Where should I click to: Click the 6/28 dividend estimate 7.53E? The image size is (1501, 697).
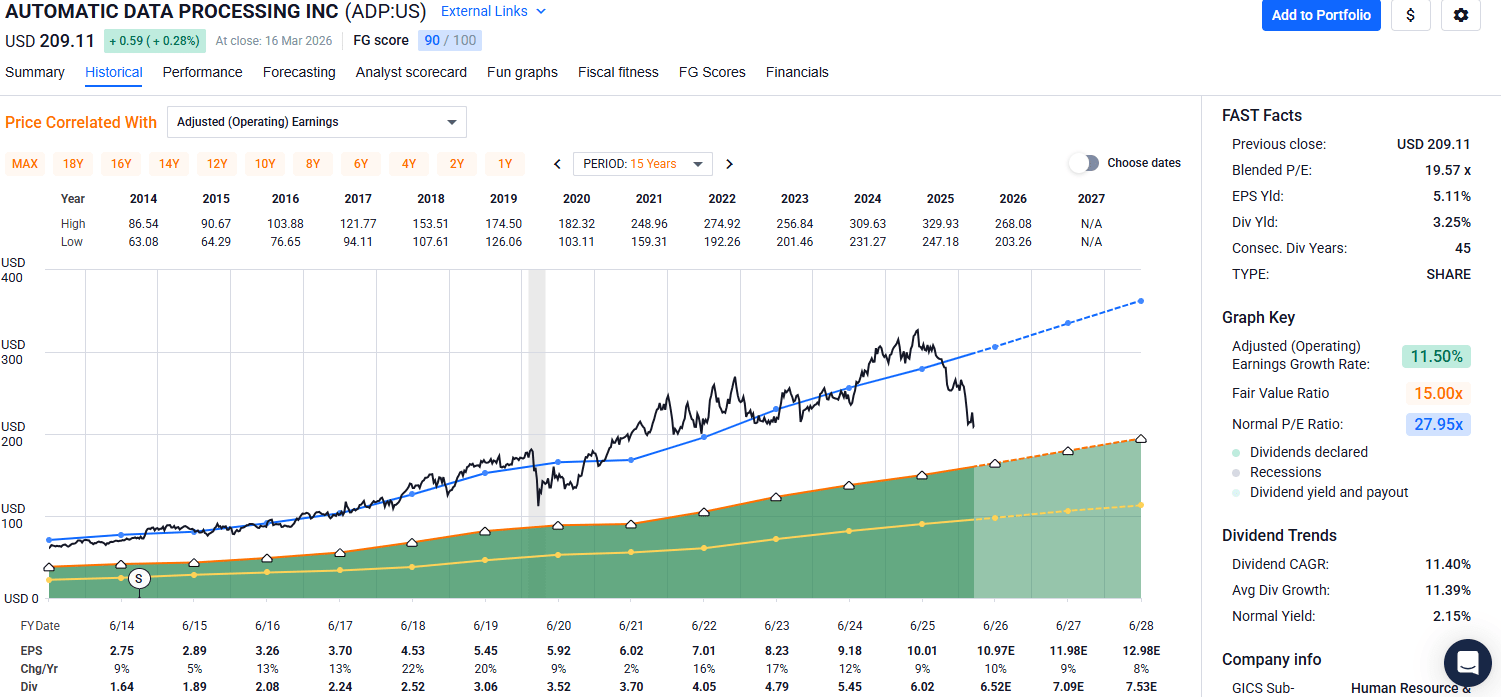tap(1140, 686)
